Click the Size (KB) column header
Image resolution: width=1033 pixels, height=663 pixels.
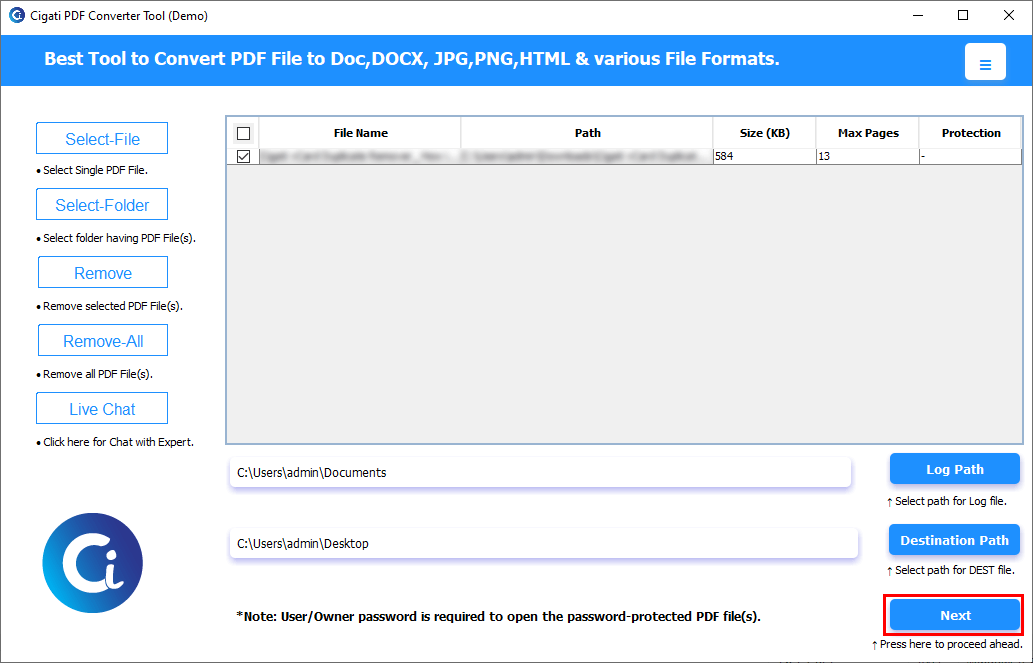pos(764,133)
